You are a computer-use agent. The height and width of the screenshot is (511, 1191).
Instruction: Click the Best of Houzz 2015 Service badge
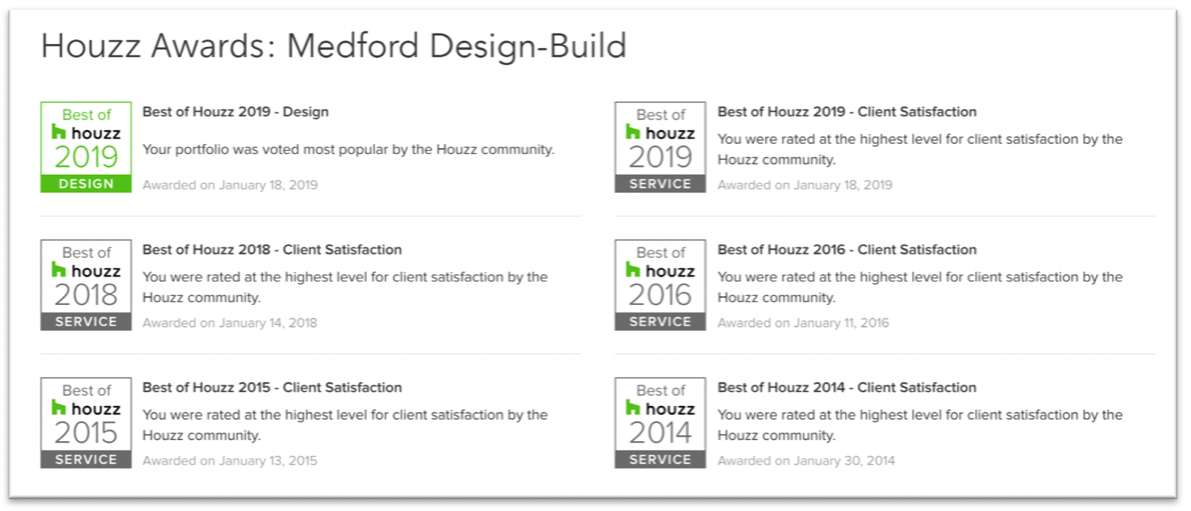85,423
